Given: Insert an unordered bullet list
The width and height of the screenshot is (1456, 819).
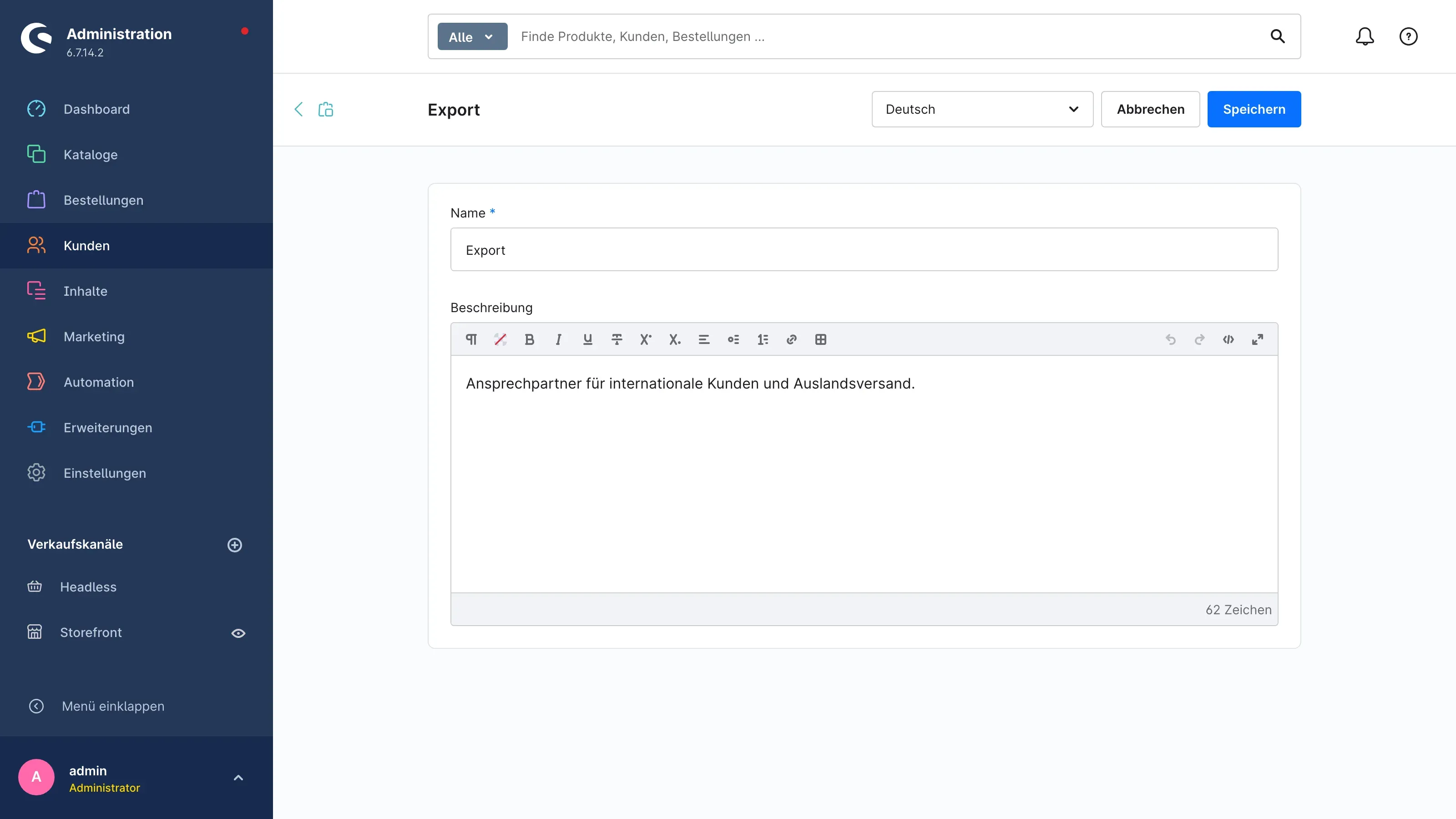Looking at the screenshot, I should tap(733, 339).
